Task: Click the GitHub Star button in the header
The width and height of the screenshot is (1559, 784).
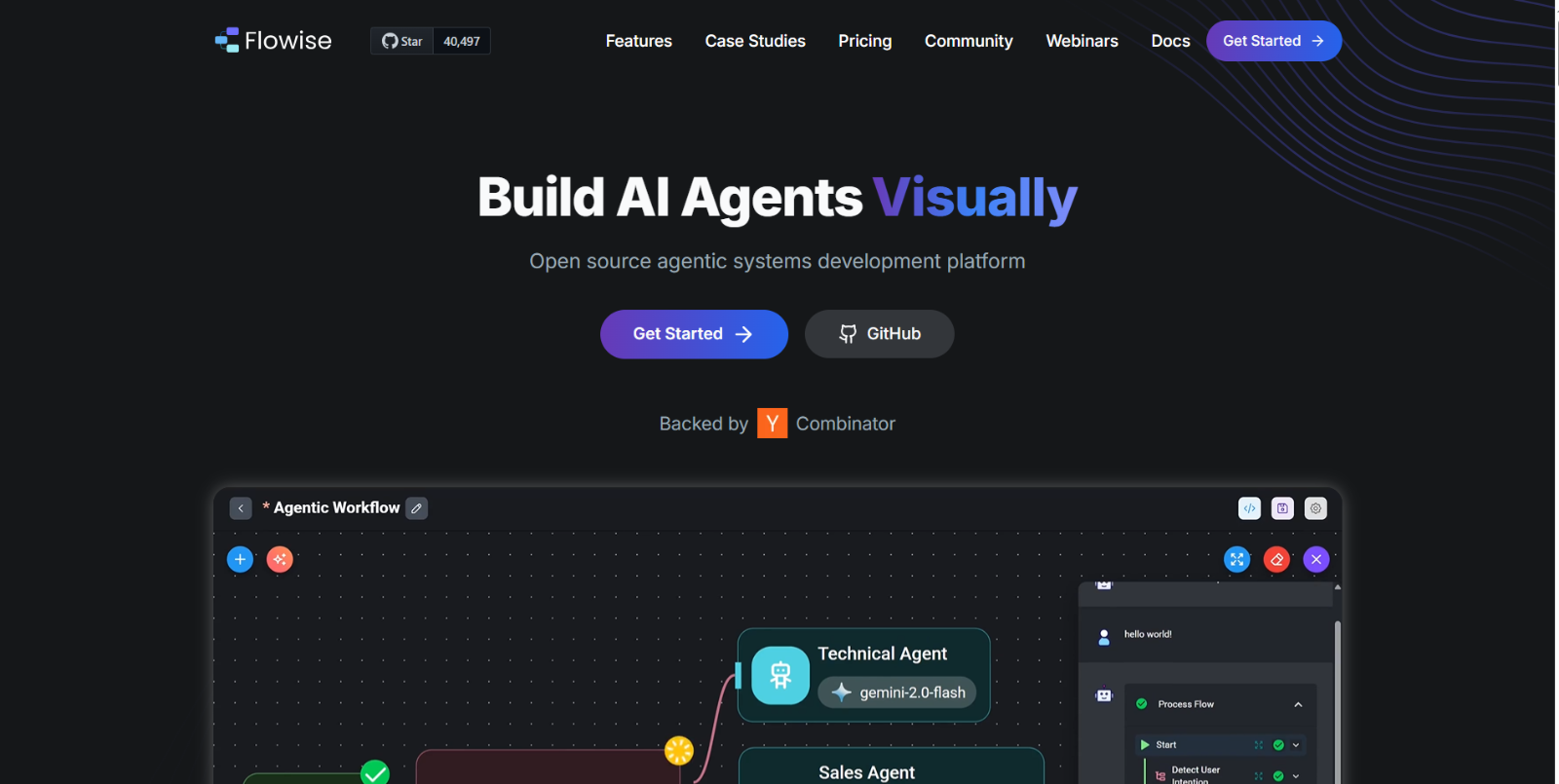Action: tap(401, 41)
